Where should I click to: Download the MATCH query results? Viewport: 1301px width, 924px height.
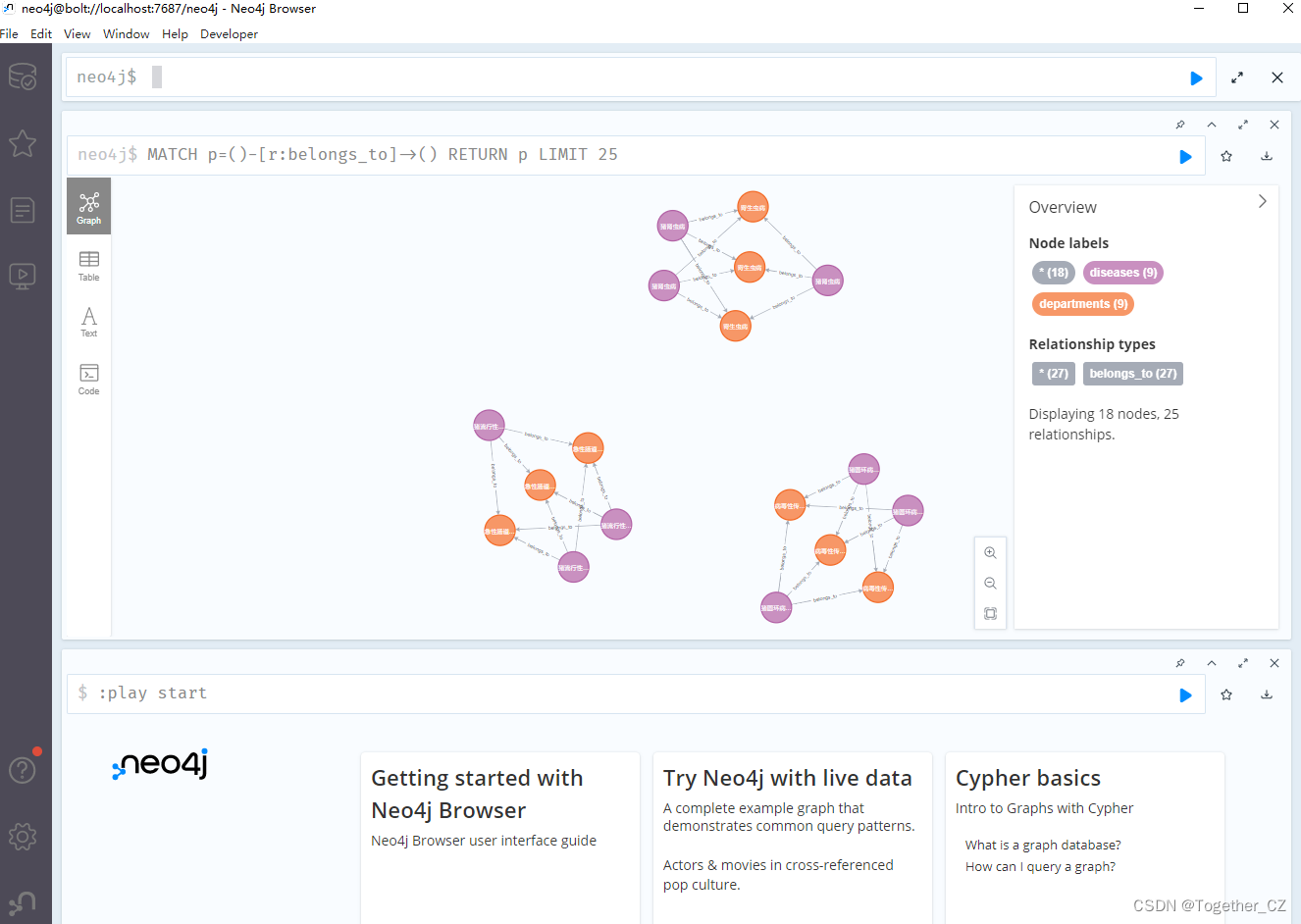coord(1267,156)
